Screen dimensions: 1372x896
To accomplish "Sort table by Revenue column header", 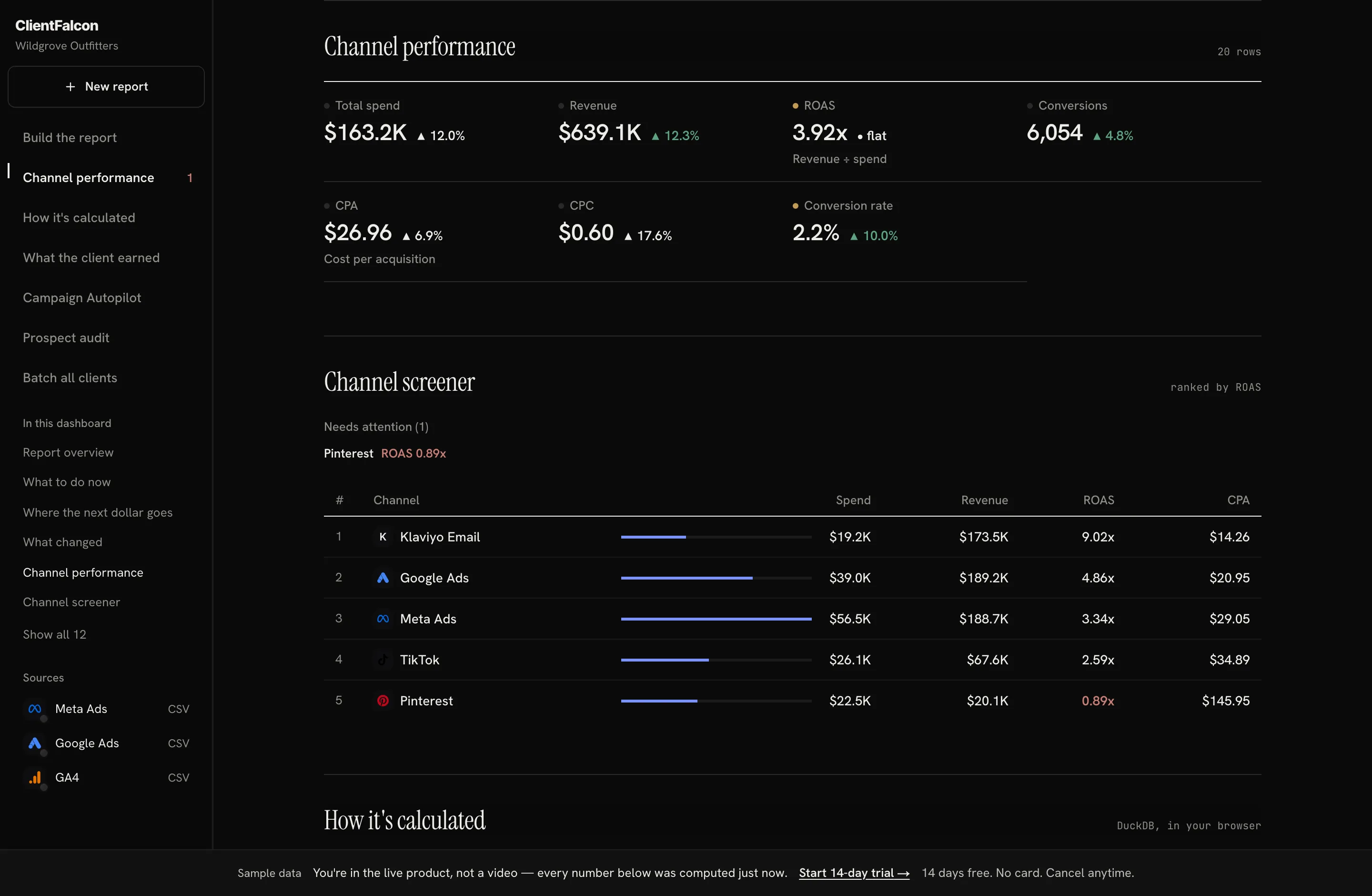I will [984, 500].
